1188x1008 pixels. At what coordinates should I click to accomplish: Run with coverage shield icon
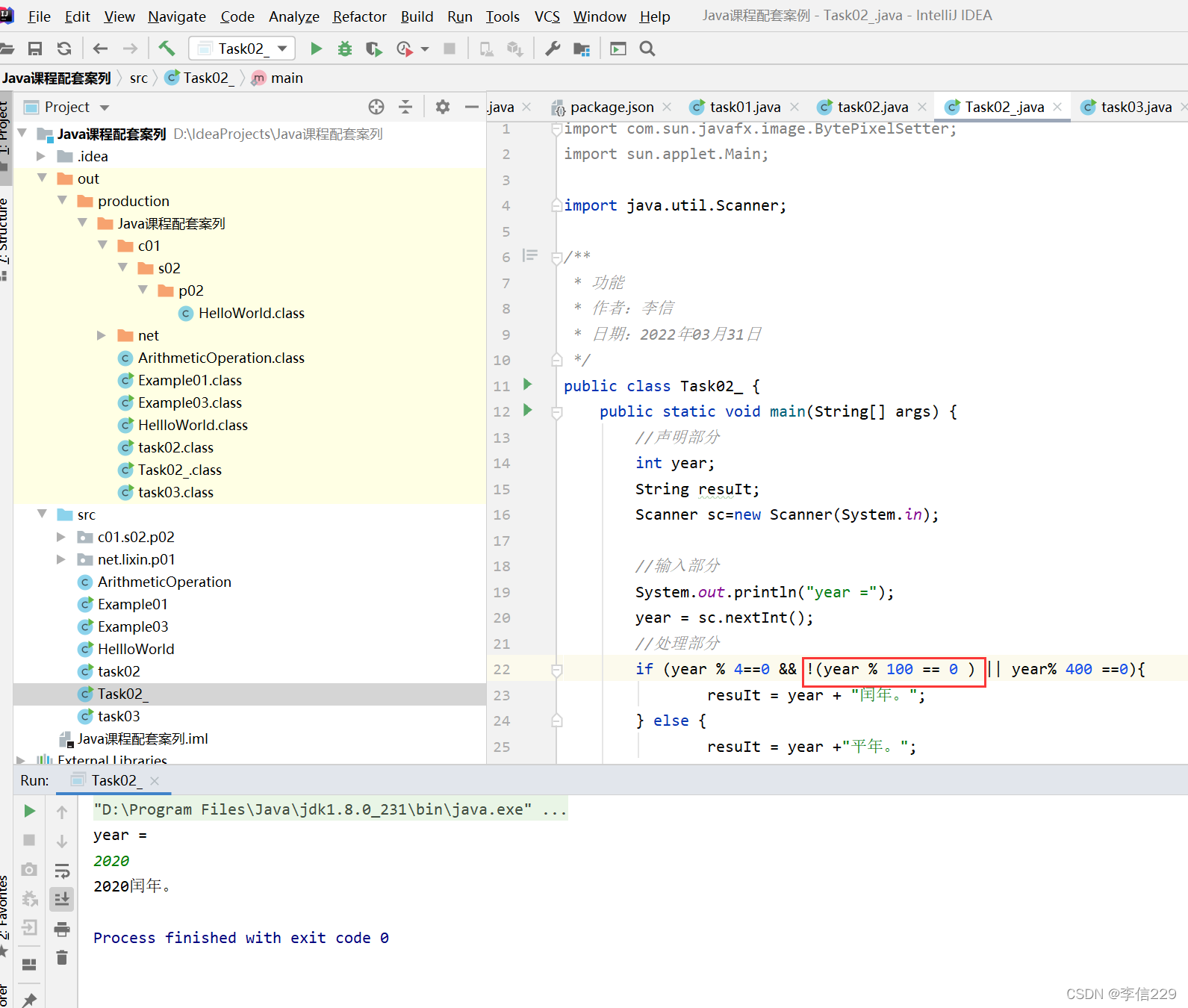(x=373, y=49)
